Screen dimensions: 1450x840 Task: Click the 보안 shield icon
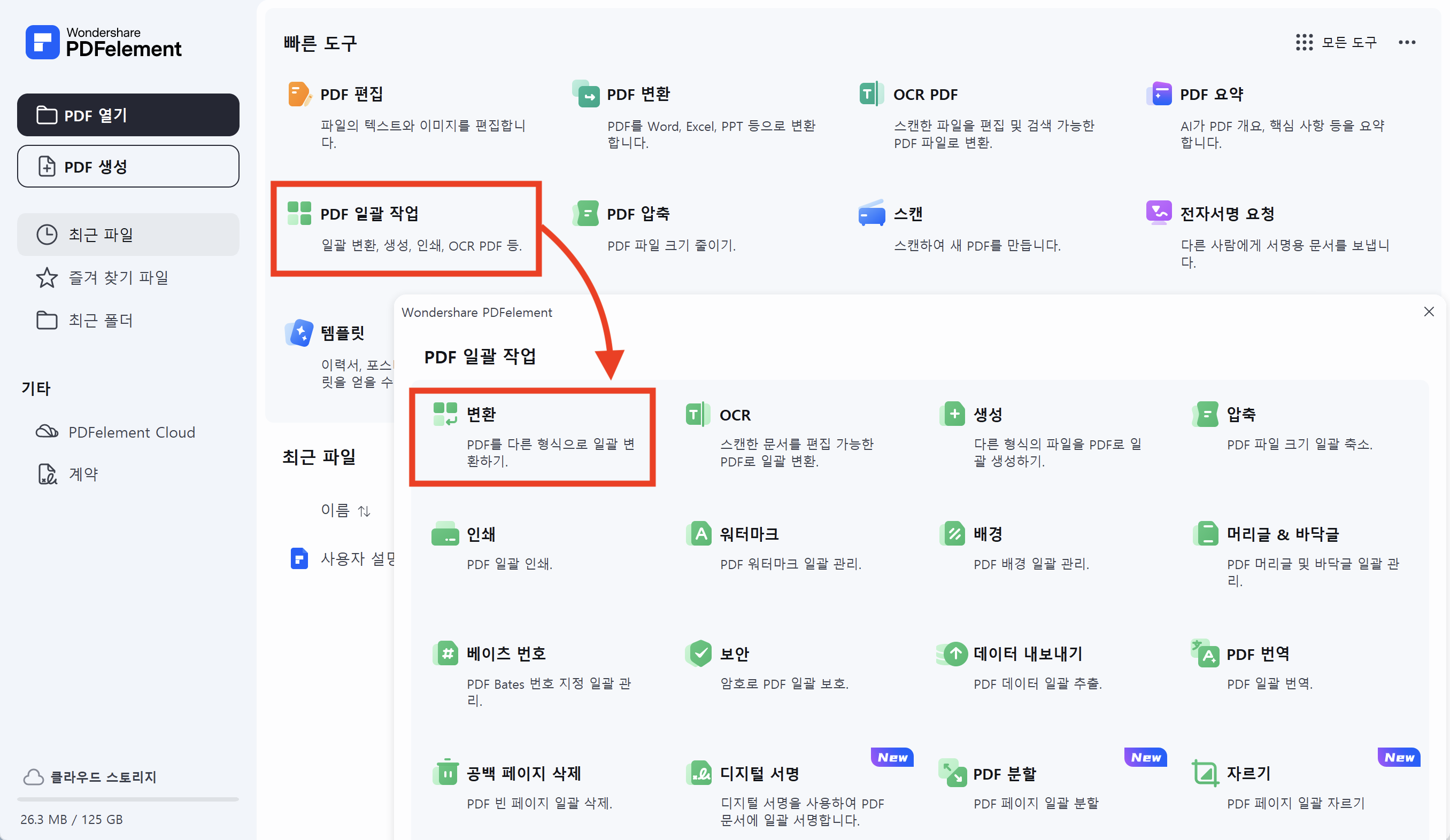click(699, 654)
